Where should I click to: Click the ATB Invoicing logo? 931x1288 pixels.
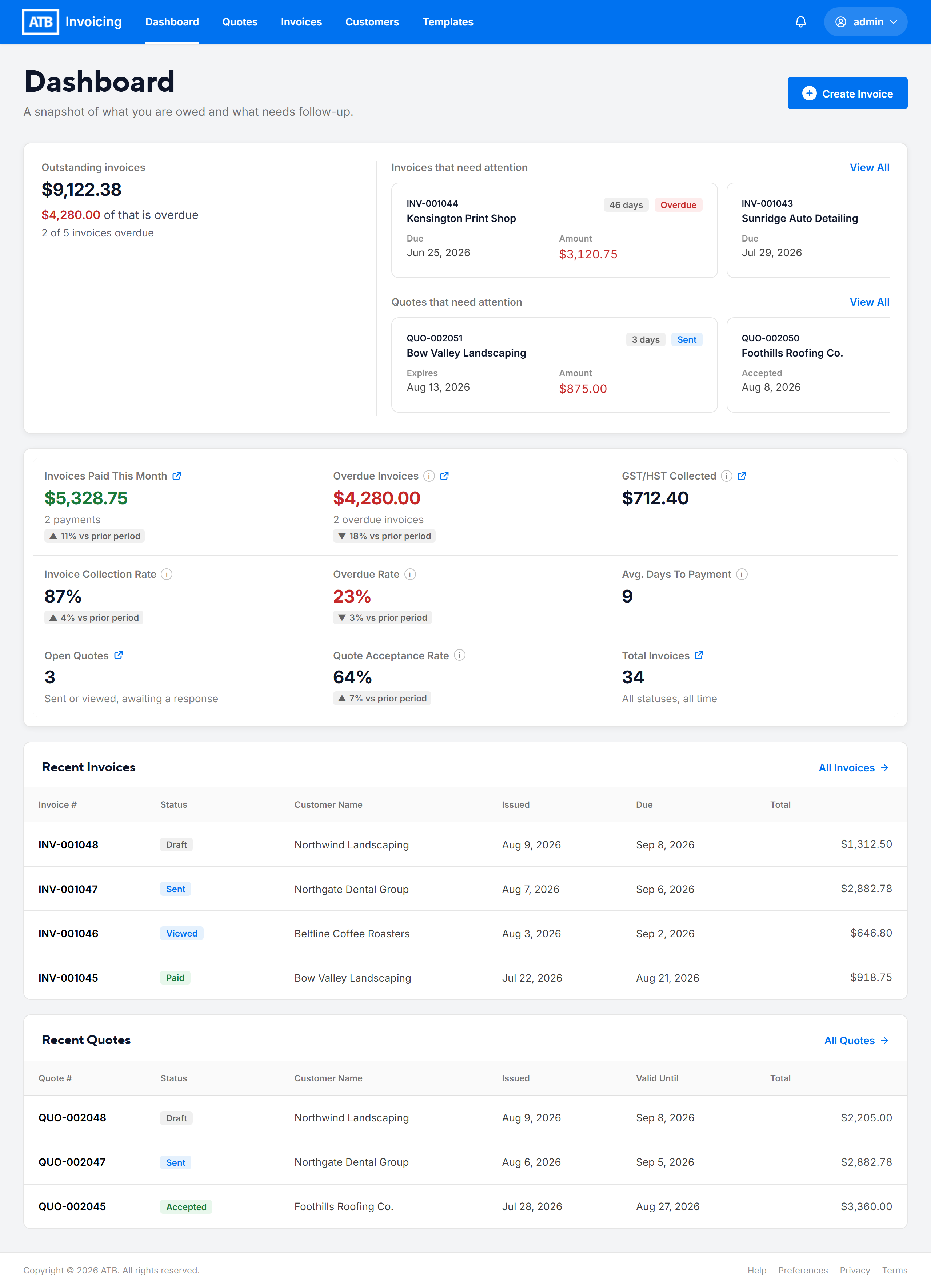click(72, 21)
